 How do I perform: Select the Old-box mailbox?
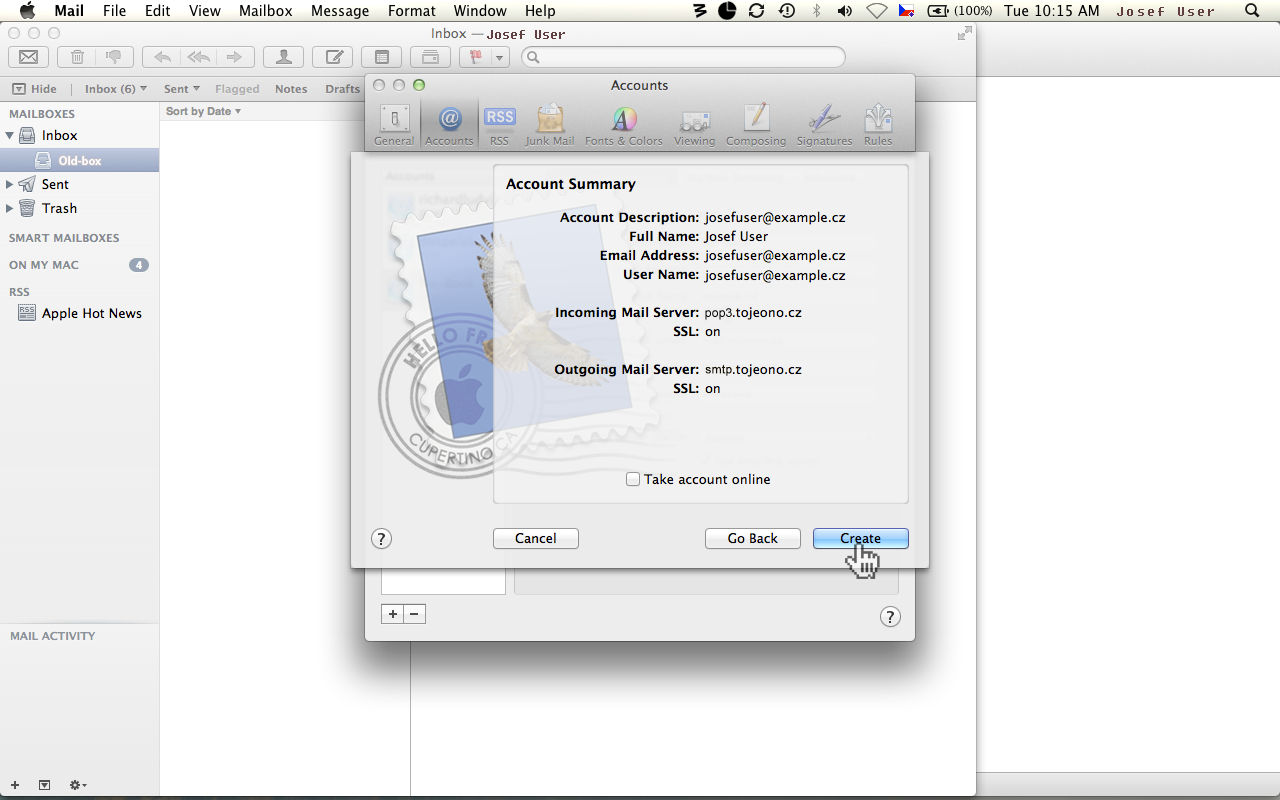click(79, 160)
